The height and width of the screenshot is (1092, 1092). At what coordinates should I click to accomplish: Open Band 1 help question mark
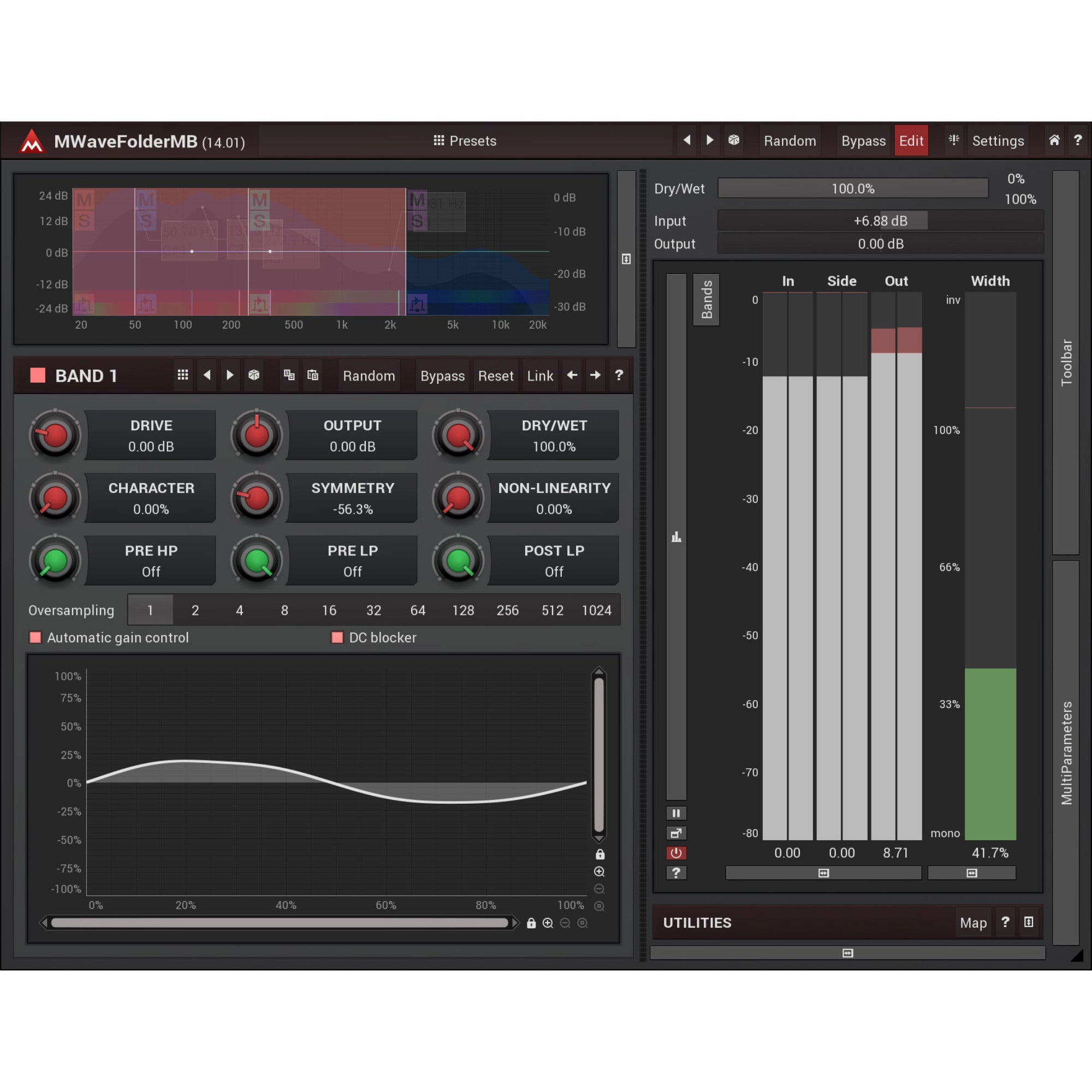click(x=619, y=375)
